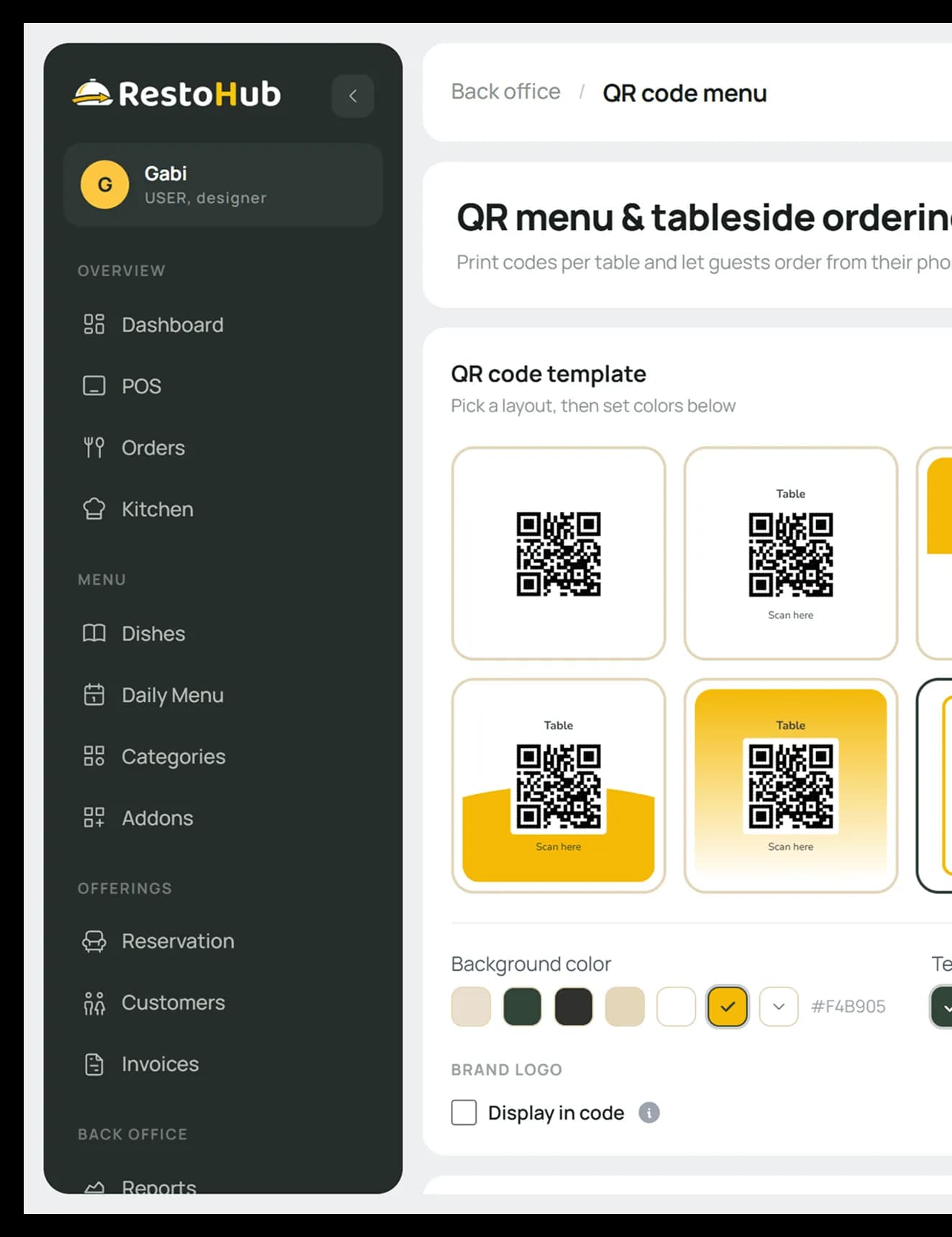Click the info icon beside Display in code
This screenshot has width=952, height=1237.
click(649, 1113)
